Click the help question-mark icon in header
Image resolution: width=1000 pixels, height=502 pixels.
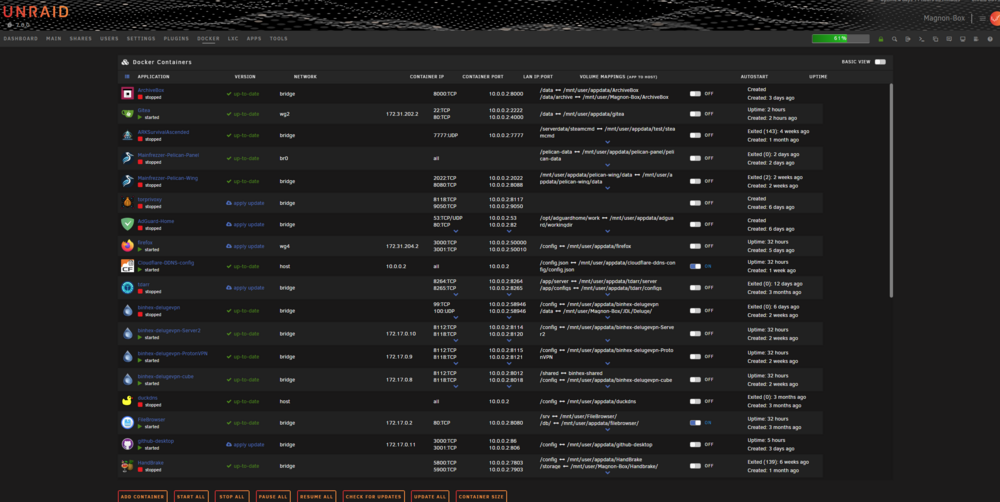click(x=990, y=39)
